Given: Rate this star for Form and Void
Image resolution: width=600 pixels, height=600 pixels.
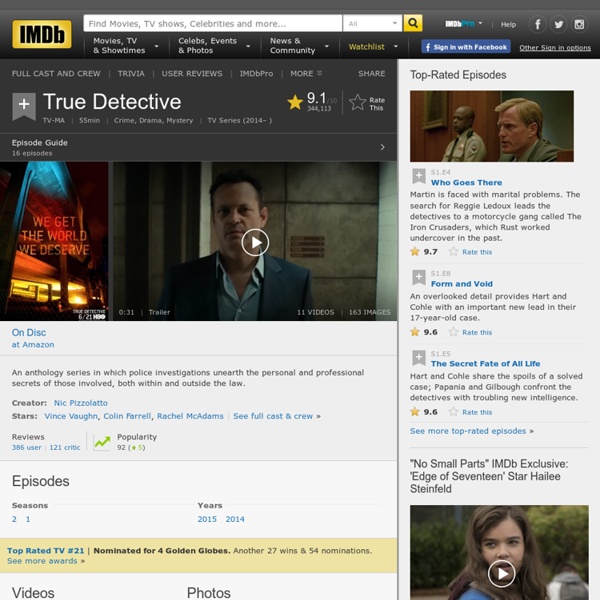Looking at the screenshot, I should pyautogui.click(x=453, y=332).
